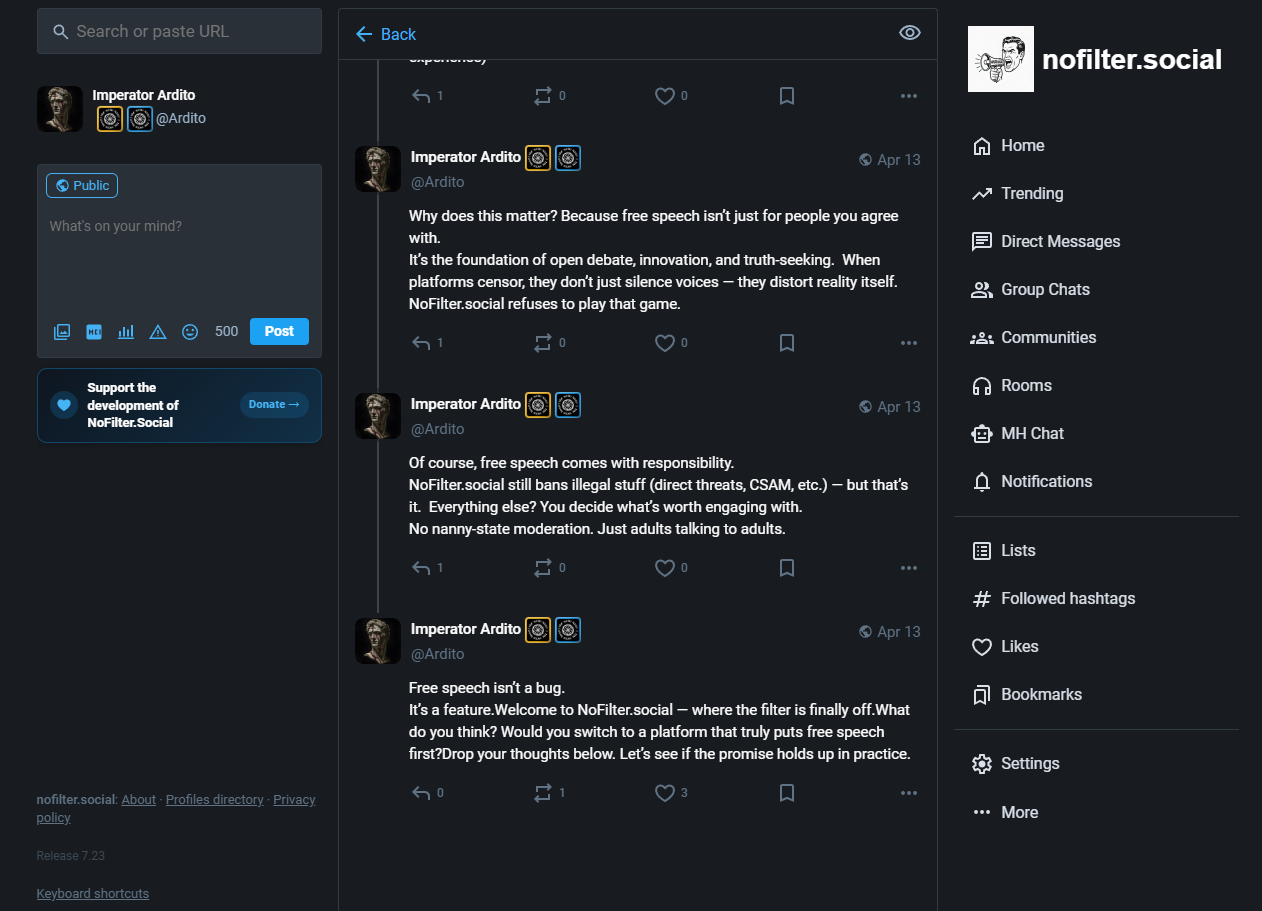This screenshot has height=911, width=1262.
Task: Bookmark the 'Why does this matter?' post
Action: 787,343
